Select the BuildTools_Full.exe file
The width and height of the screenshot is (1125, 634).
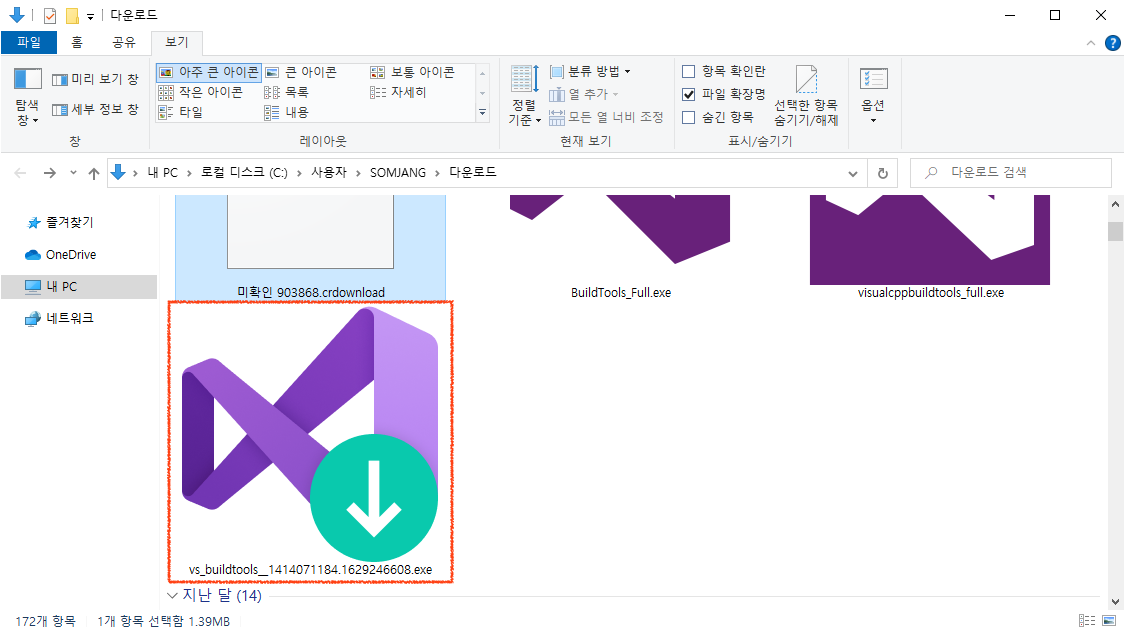pyautogui.click(x=621, y=247)
